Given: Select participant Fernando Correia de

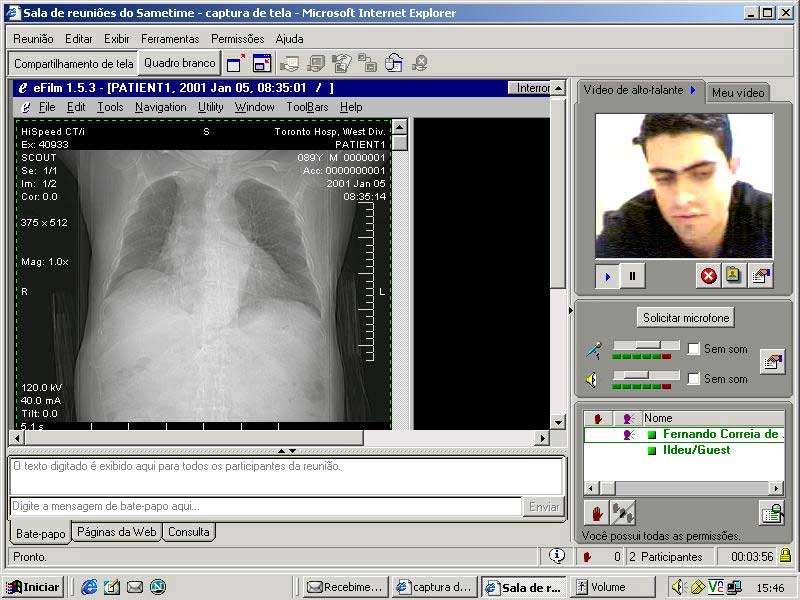Looking at the screenshot, I should tap(684, 435).
